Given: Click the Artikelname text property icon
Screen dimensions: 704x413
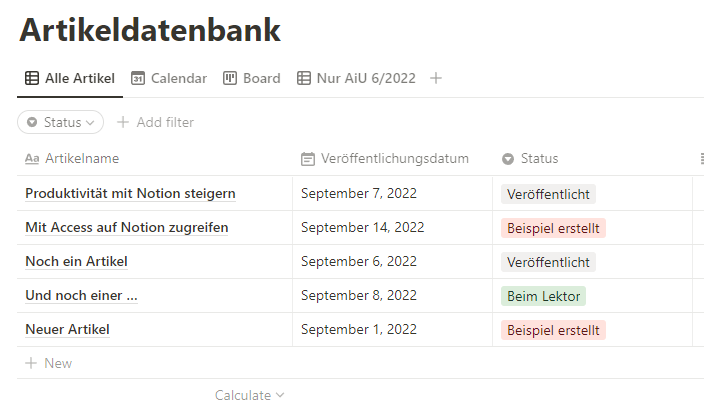Looking at the screenshot, I should pyautogui.click(x=32, y=159).
